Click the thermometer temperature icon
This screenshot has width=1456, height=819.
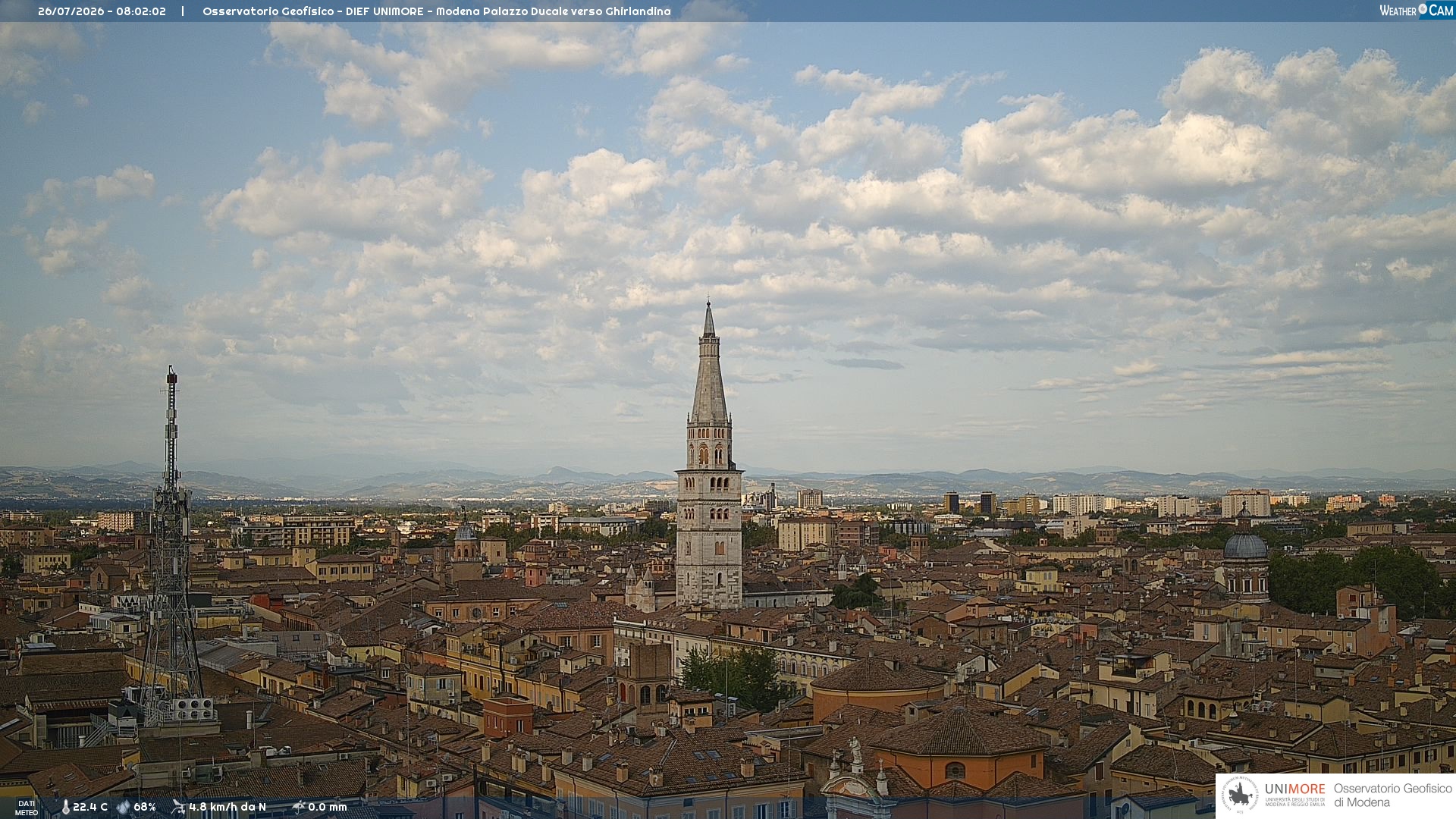click(66, 807)
